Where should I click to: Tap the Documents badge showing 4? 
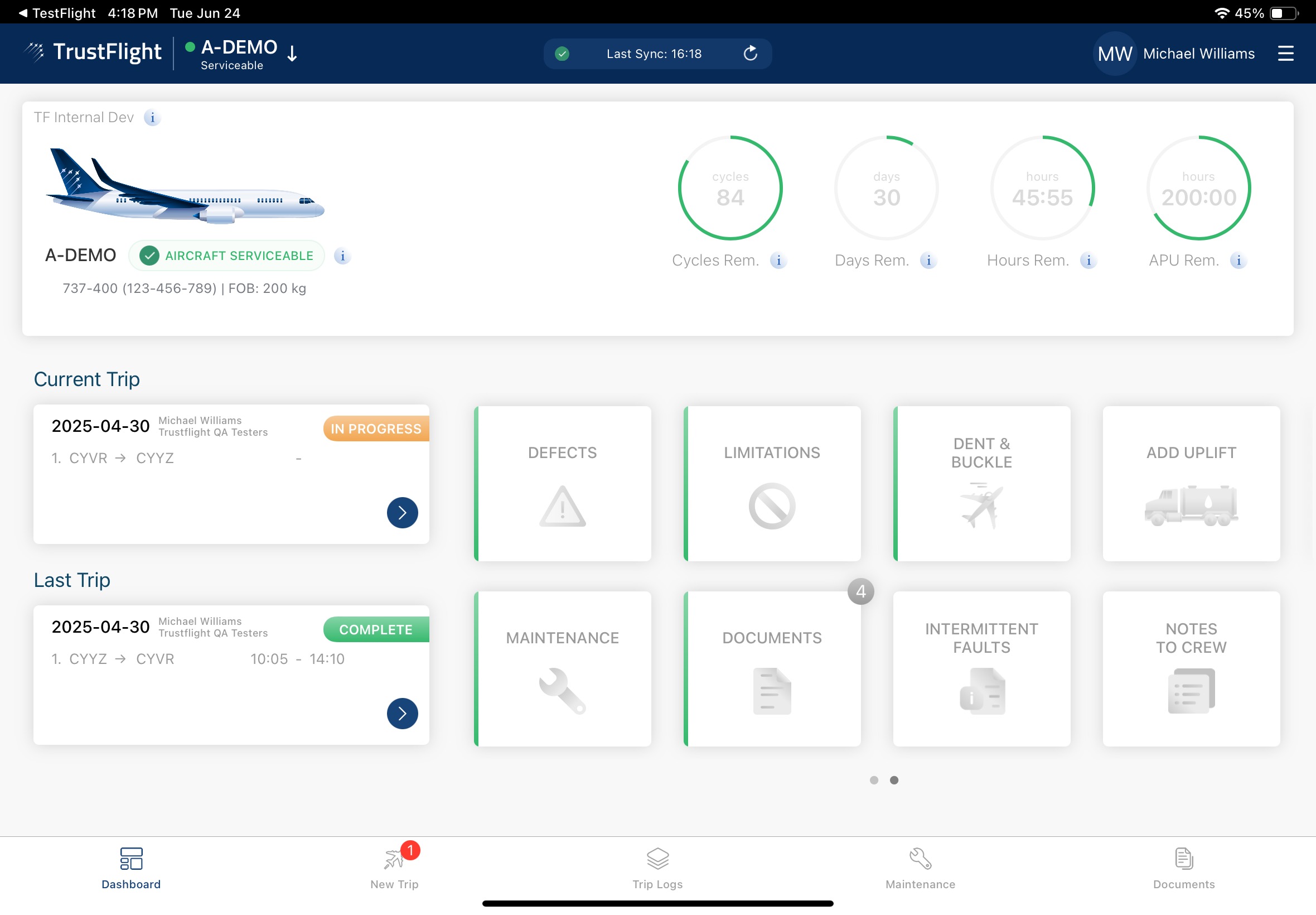coord(860,591)
